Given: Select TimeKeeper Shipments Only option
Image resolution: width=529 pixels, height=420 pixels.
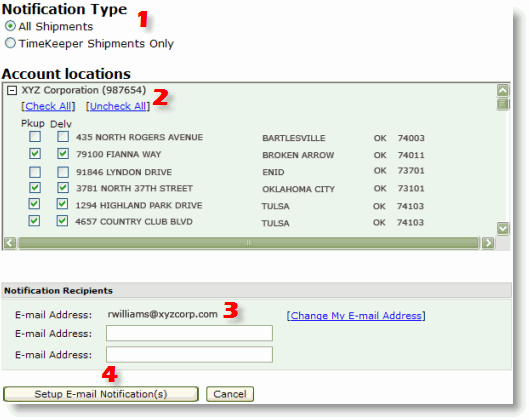Looking at the screenshot, I should (x=10, y=43).
